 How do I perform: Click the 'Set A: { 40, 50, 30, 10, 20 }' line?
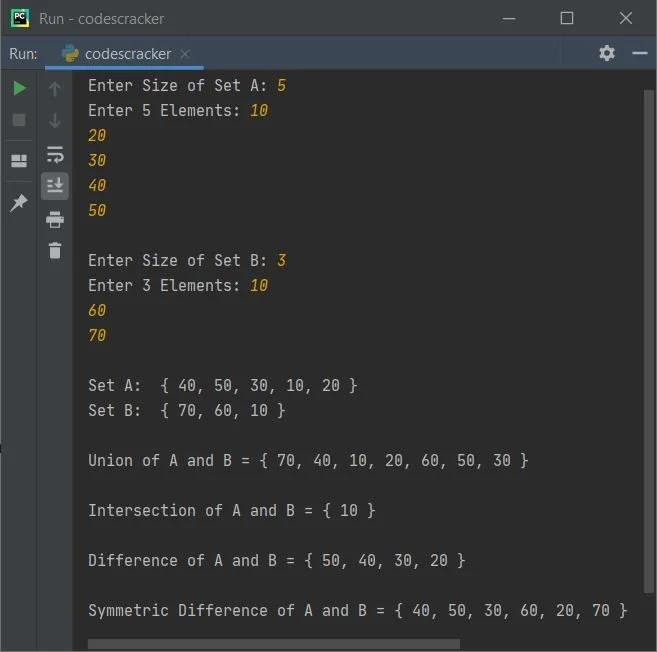click(223, 386)
